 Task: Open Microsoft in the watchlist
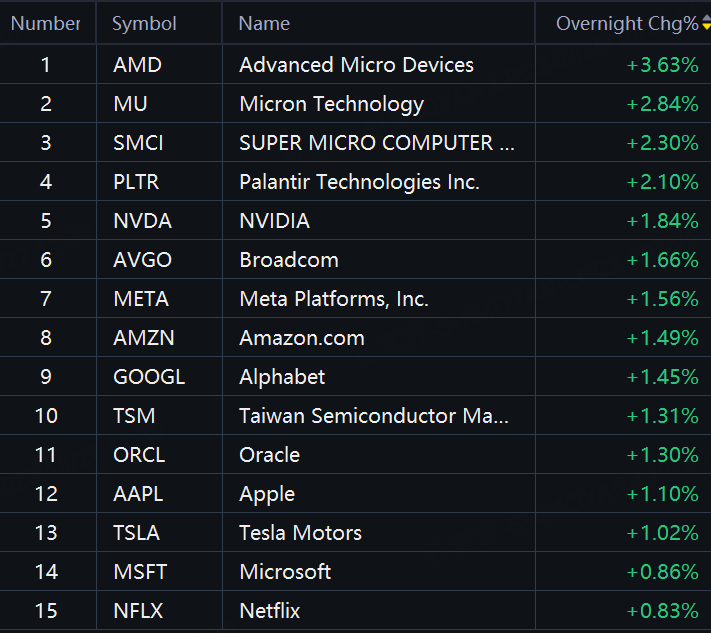(285, 572)
